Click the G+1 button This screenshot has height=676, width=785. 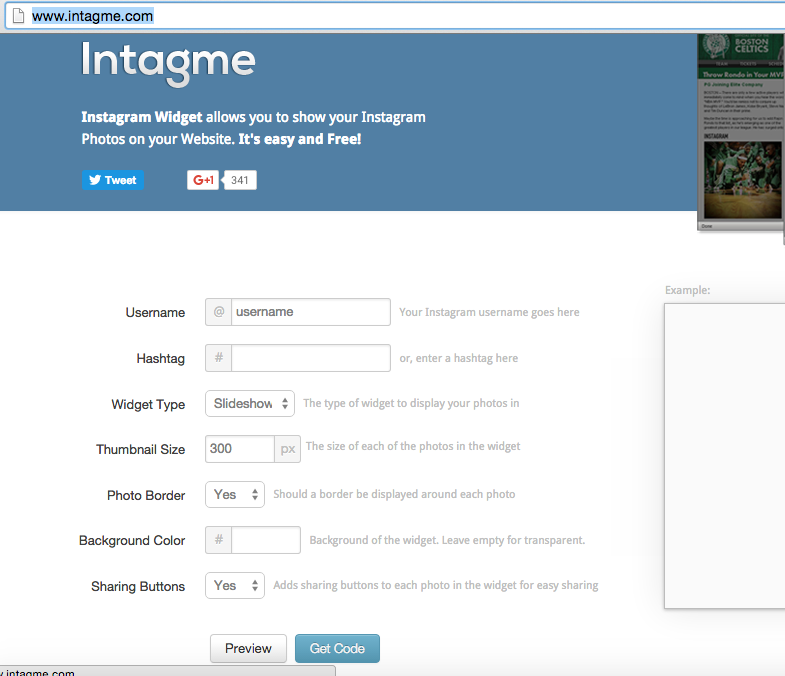203,180
